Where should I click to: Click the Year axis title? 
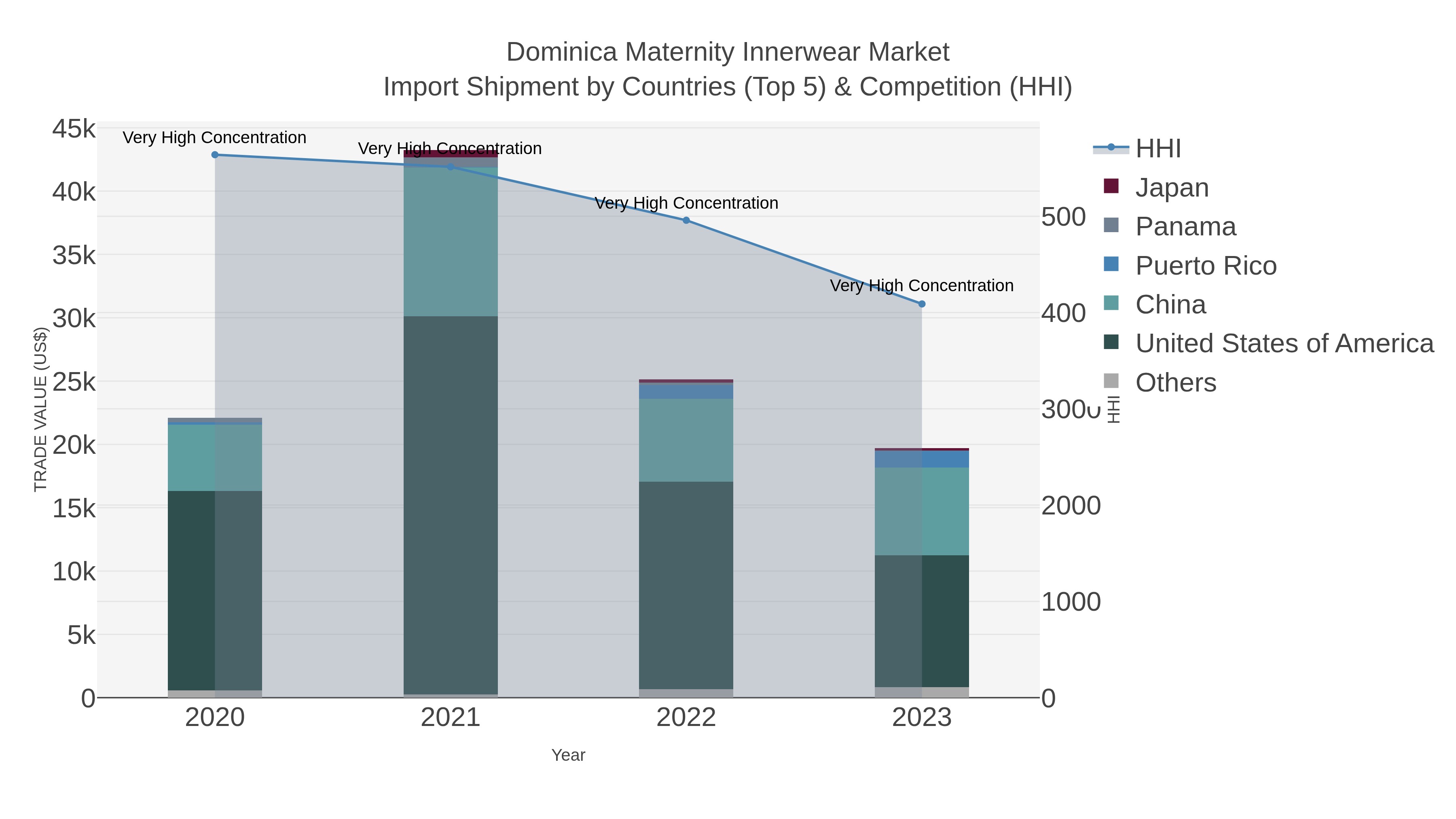[568, 755]
